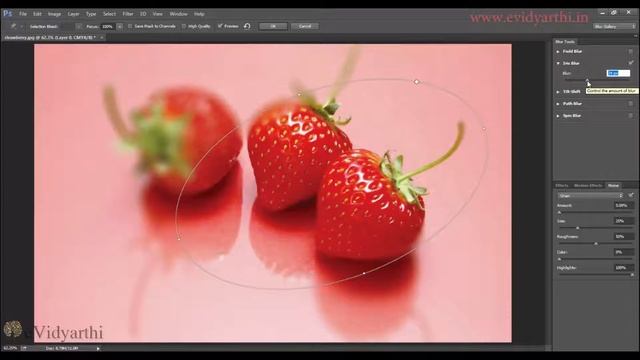Screen dimensions: 640x360
Task: Adjust the Roughness slider
Action: coord(595,243)
